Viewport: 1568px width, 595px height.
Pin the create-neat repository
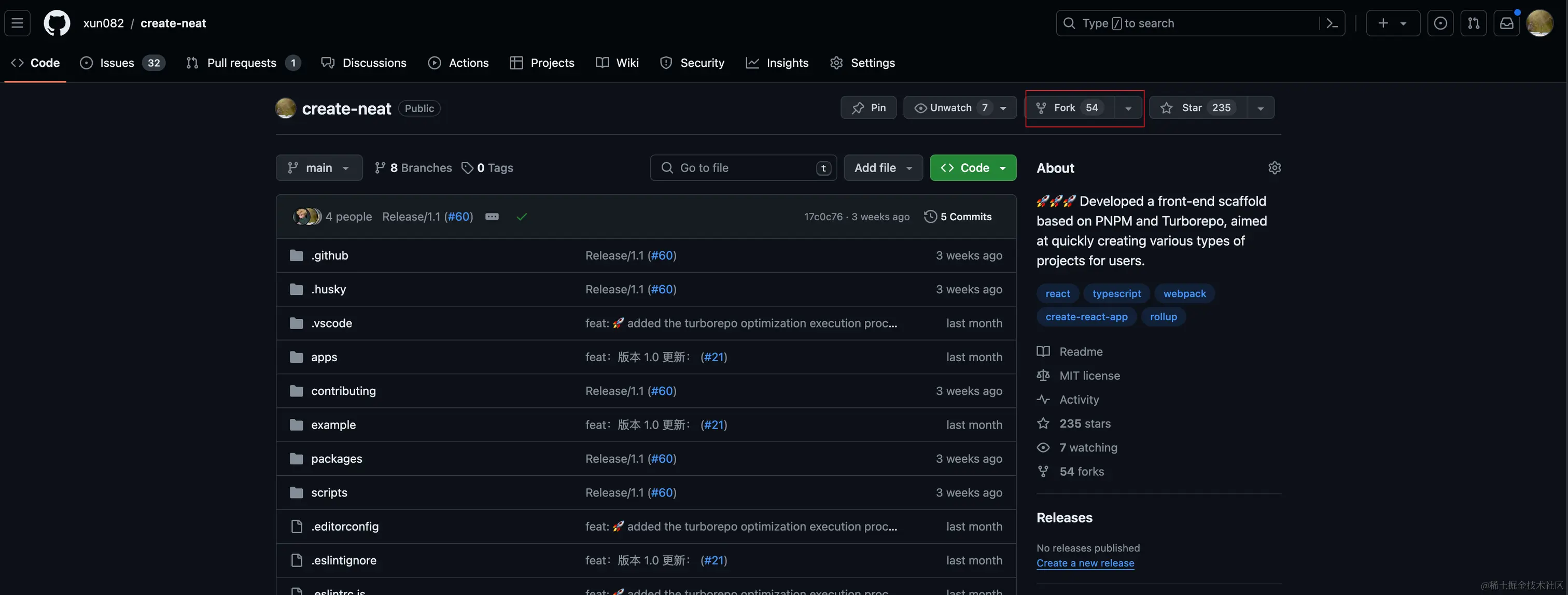[869, 108]
